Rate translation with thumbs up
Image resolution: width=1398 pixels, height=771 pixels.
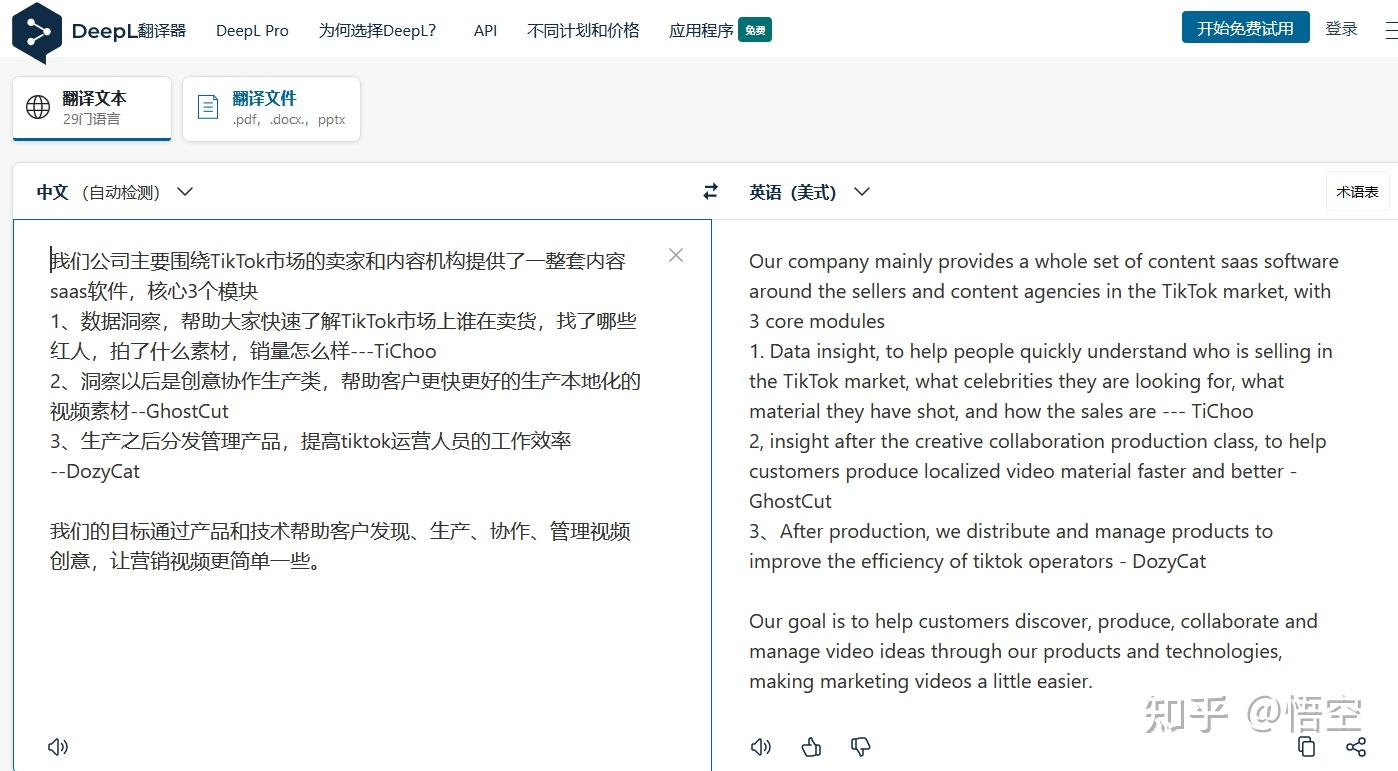pos(810,746)
